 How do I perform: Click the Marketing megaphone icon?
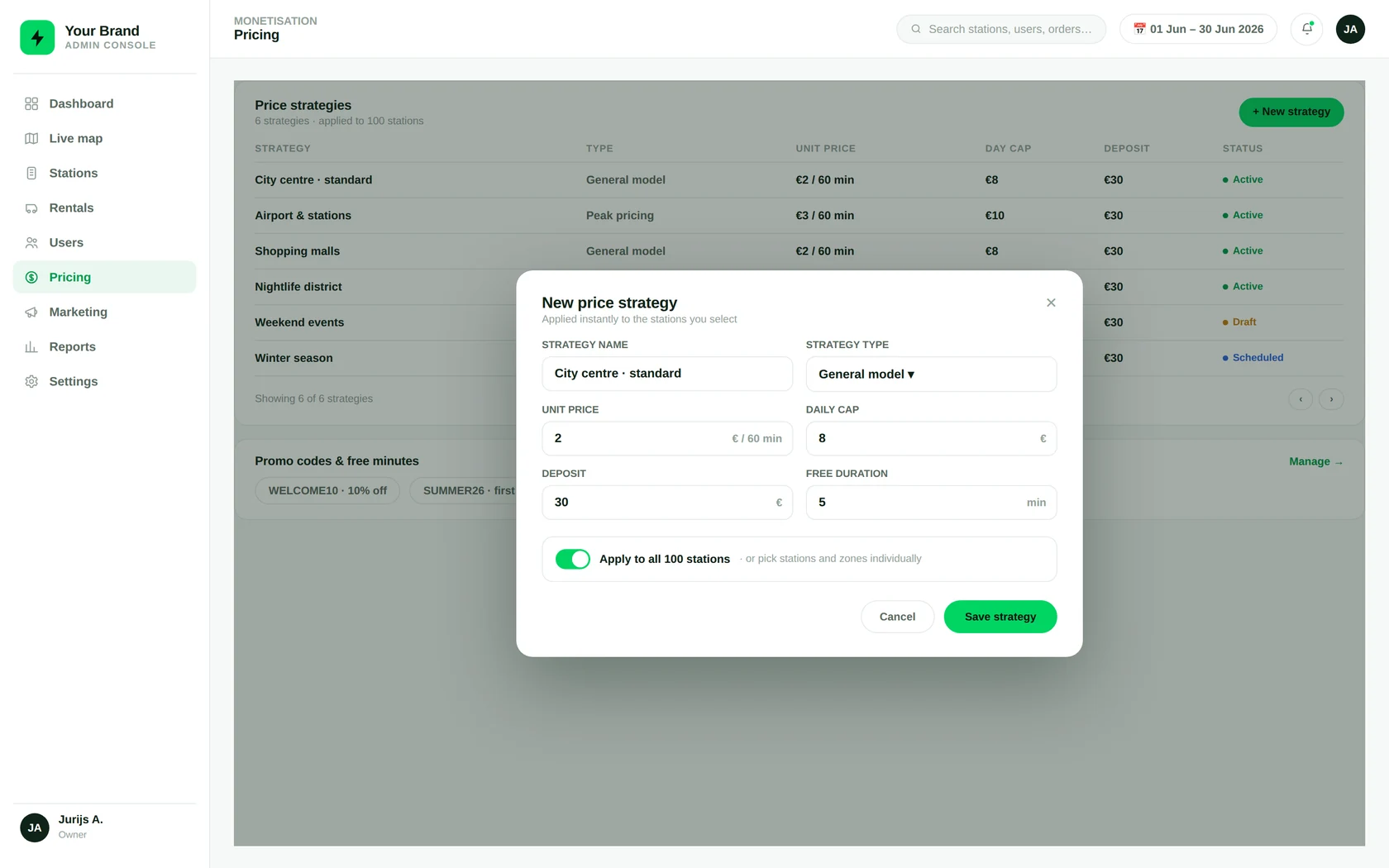coord(31,312)
